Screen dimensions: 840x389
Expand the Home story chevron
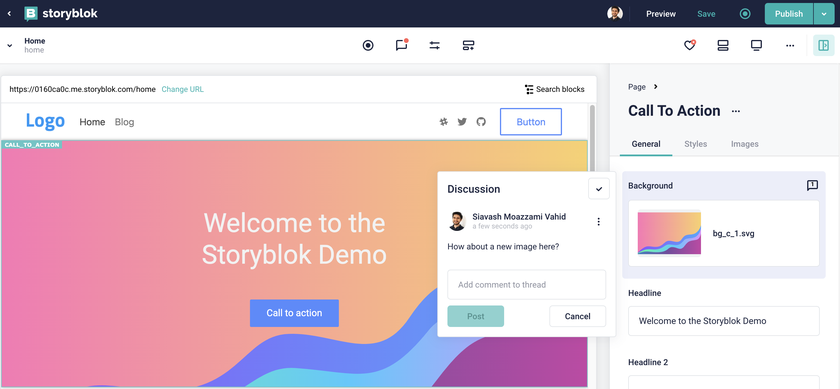coord(10,46)
